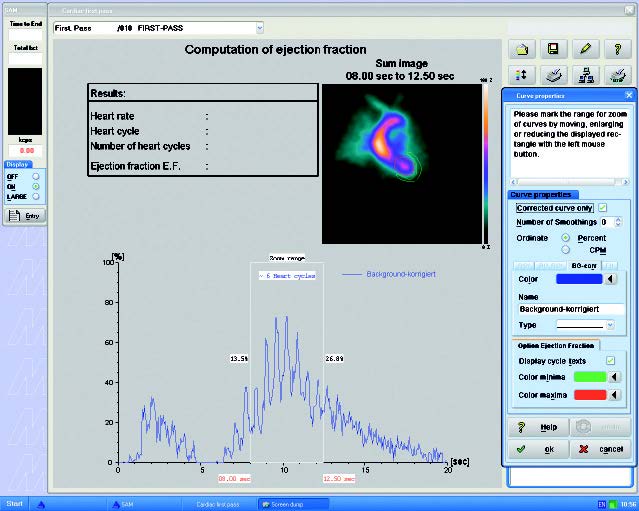The height and width of the screenshot is (511, 639).
Task: Expand the curve line Type dropdown
Action: pyautogui.click(x=609, y=325)
